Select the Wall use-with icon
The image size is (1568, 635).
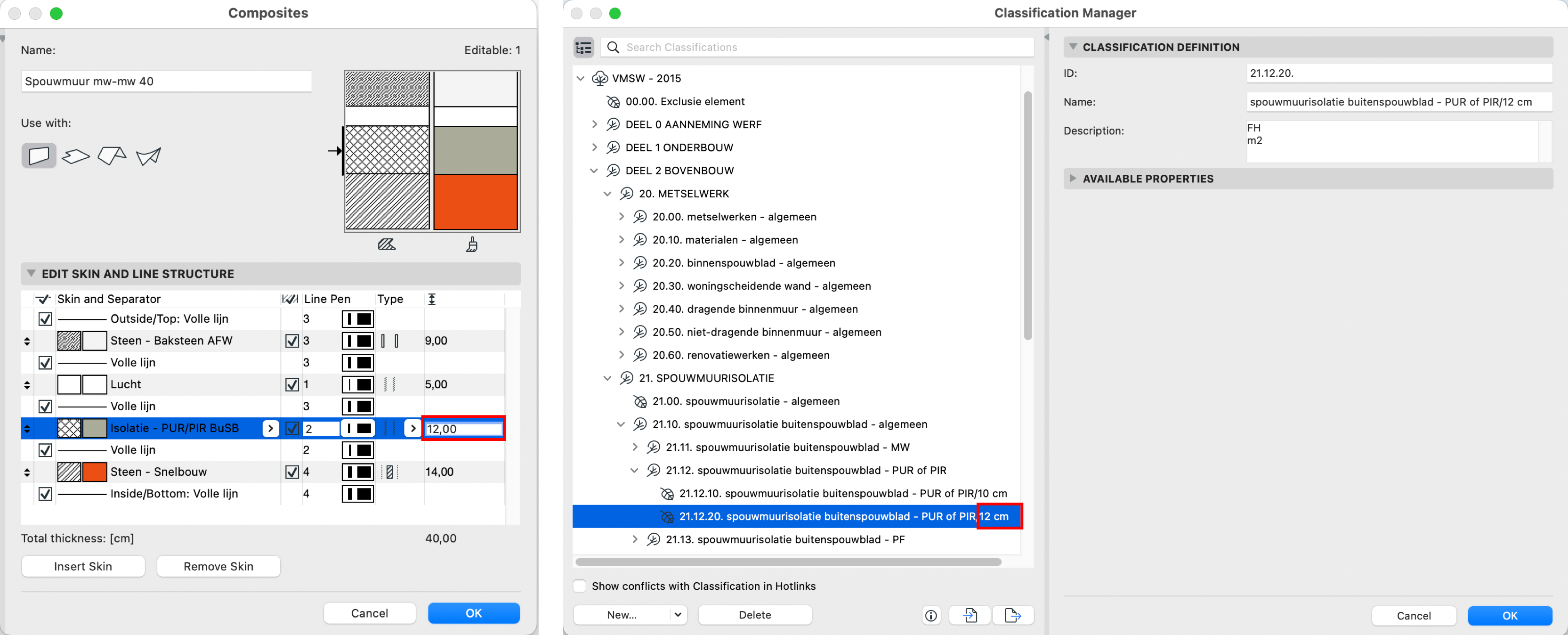coord(39,156)
